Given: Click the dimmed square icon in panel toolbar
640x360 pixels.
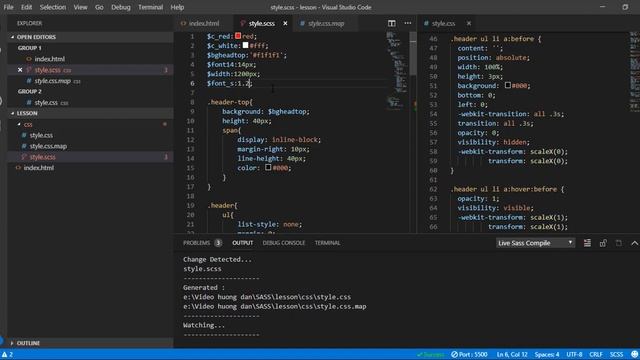Looking at the screenshot, I should (x=619, y=243).
